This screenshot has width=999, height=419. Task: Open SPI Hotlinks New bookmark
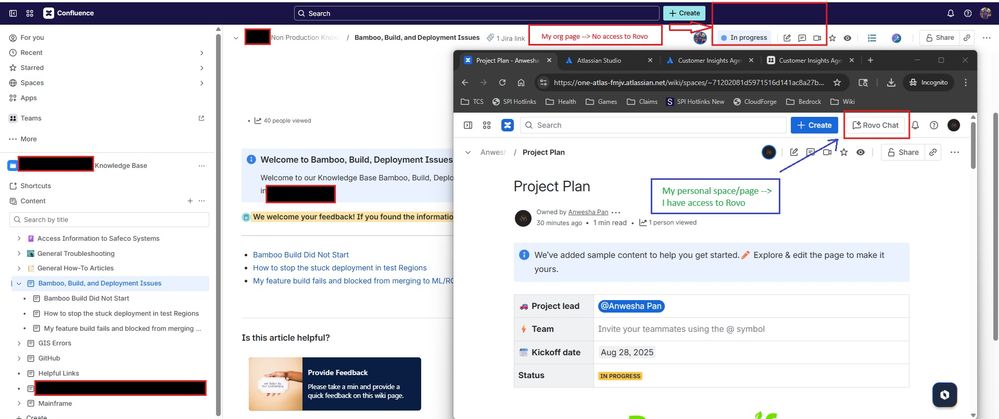[695, 102]
